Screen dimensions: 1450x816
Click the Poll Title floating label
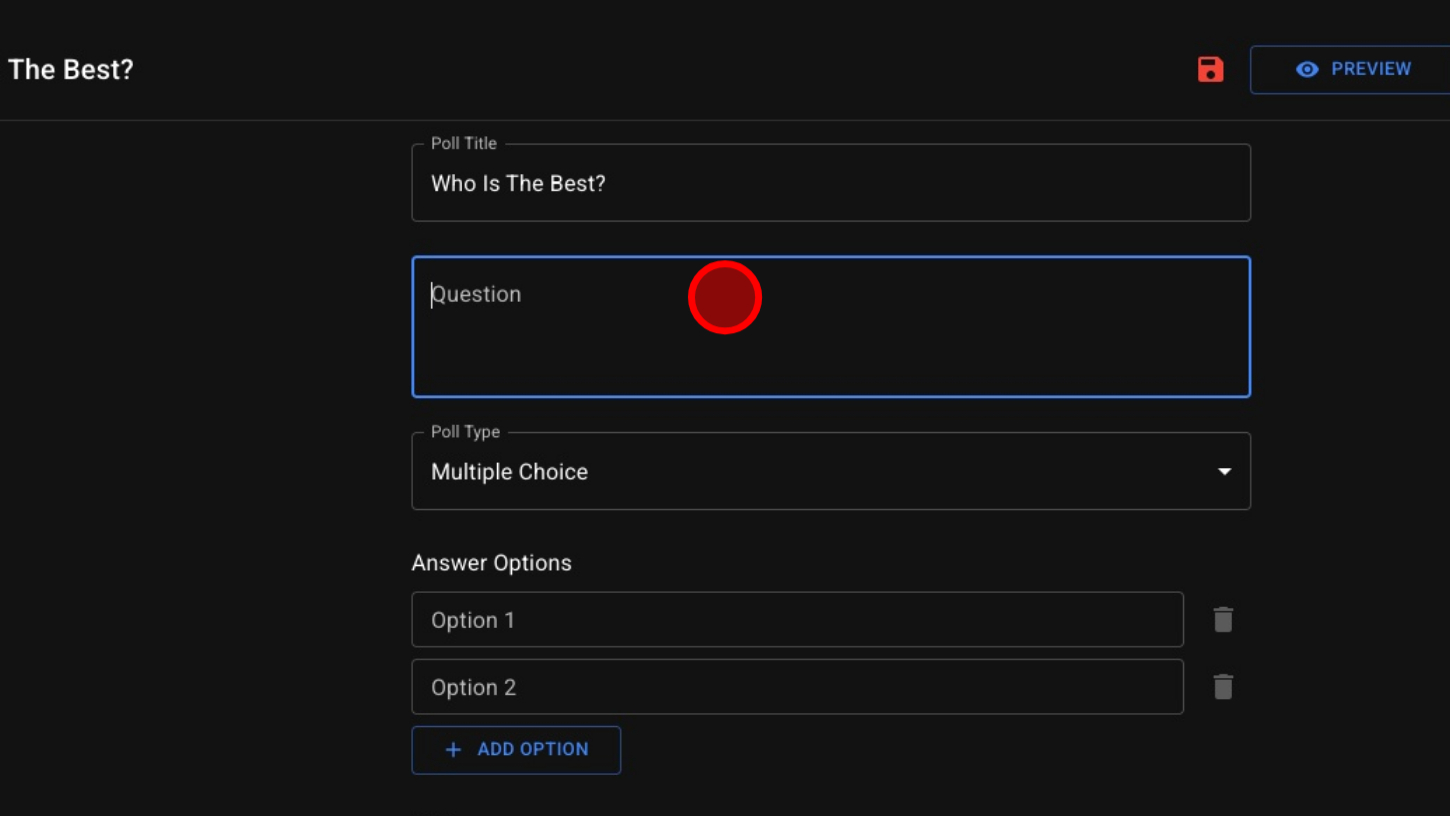coord(463,144)
